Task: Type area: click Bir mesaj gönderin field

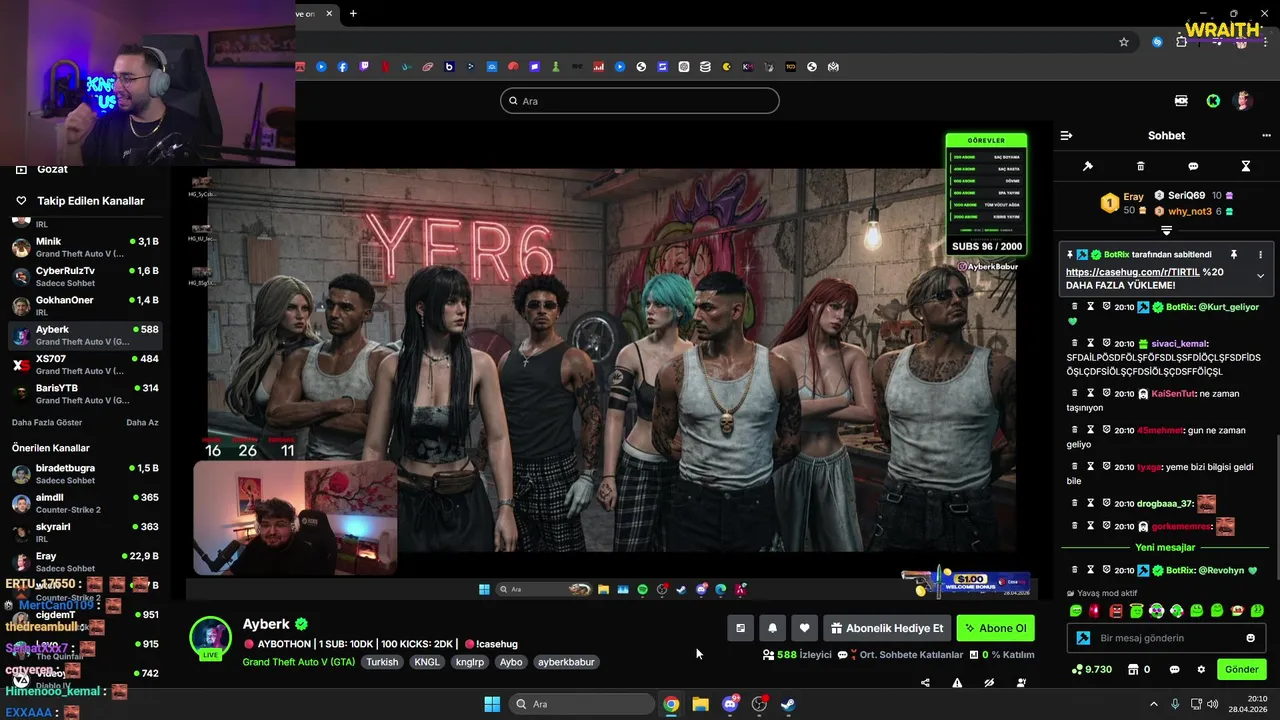Action: (1165, 638)
